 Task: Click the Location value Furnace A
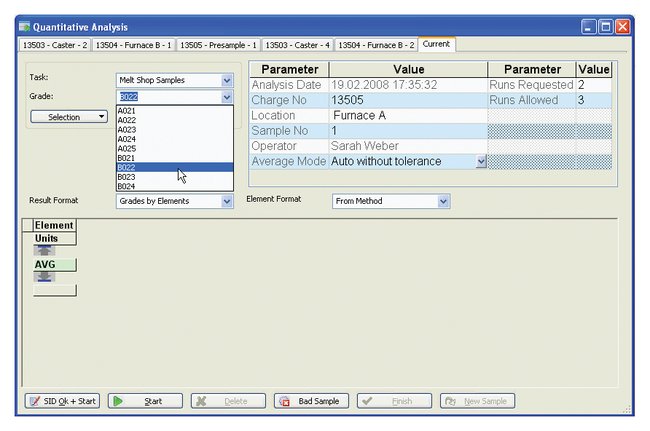pos(358,116)
